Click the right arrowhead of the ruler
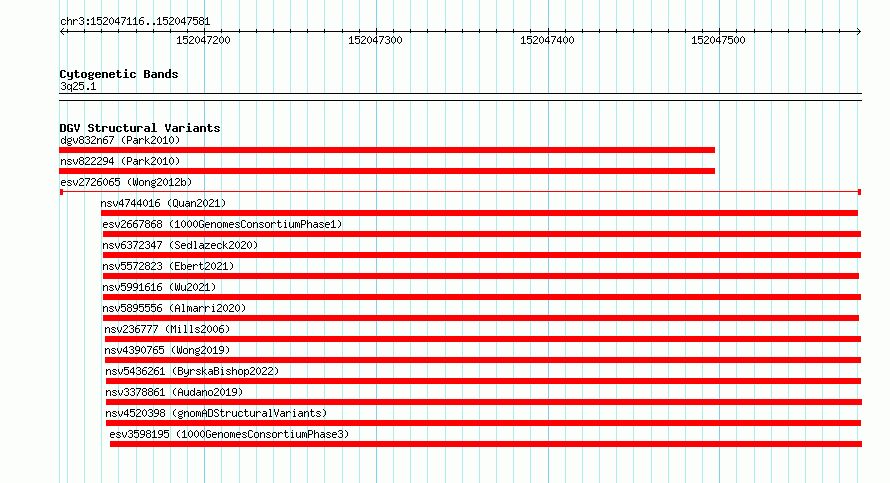Viewport: 890px width, 483px height. (x=859, y=31)
